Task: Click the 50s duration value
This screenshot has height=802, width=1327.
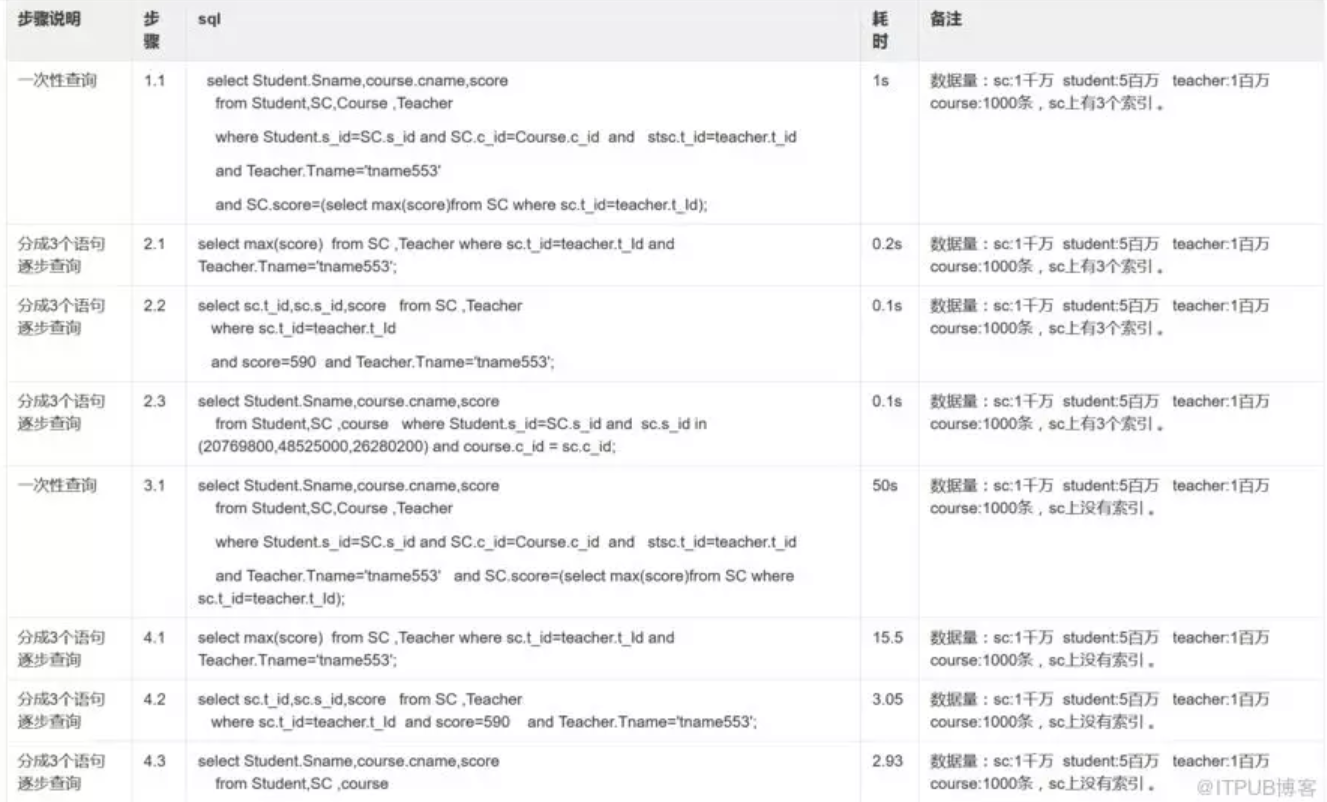Action: coord(884,486)
